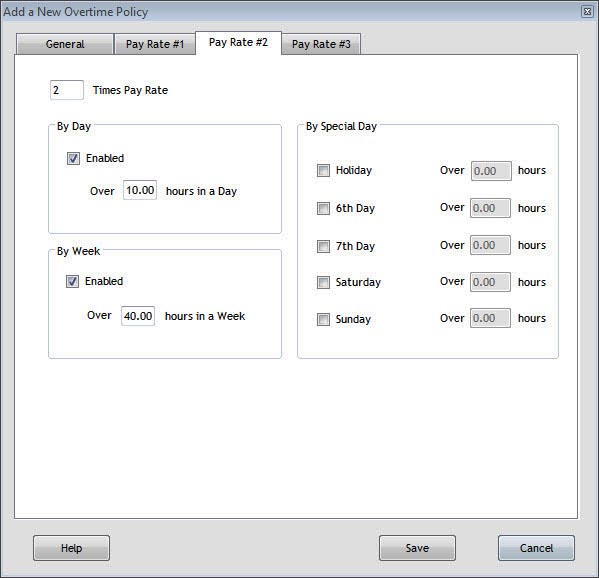Viewport: 599px width, 578px height.
Task: Save the new overtime policy
Action: coord(418,548)
